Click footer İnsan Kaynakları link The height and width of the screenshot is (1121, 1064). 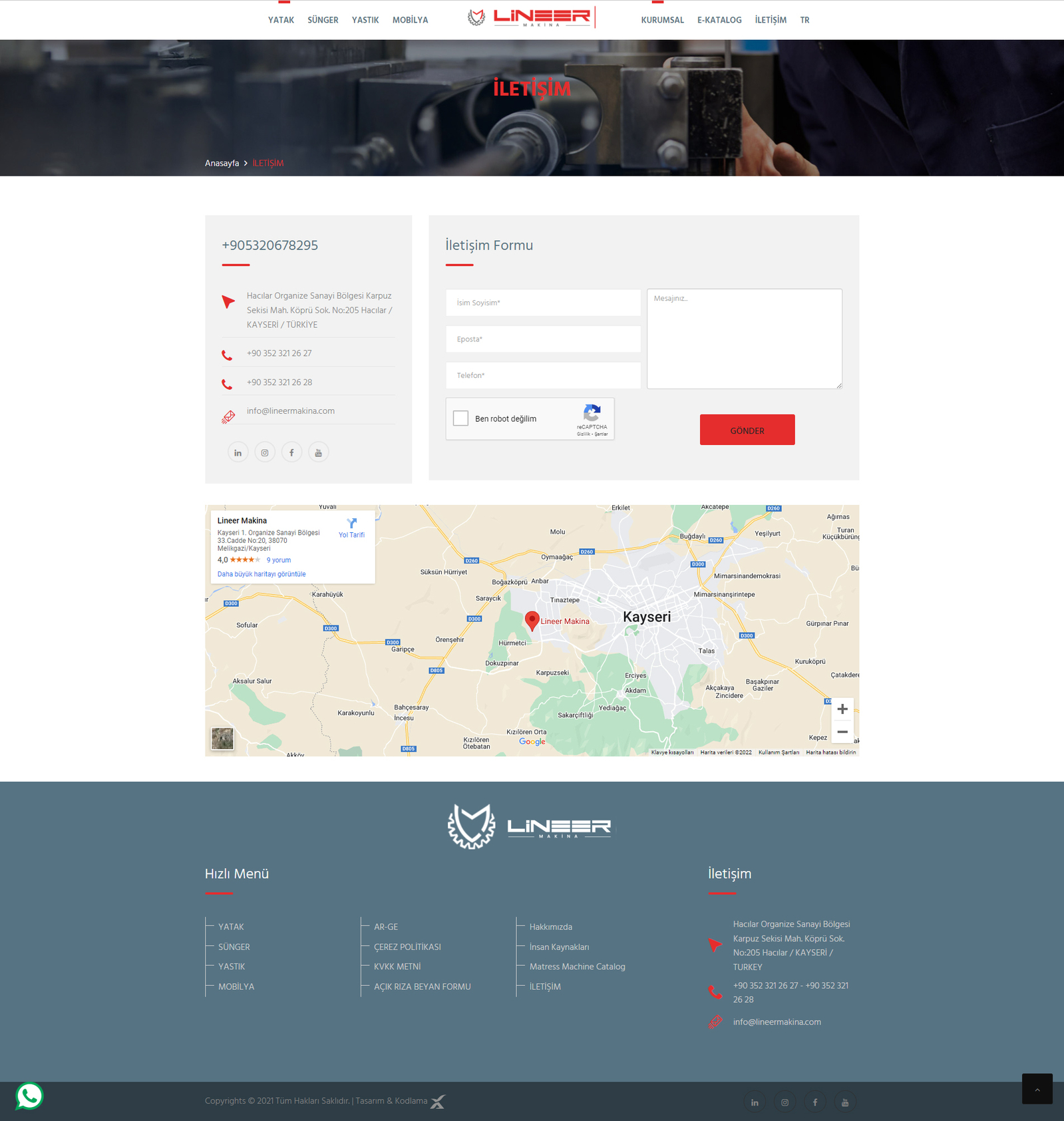pos(559,947)
